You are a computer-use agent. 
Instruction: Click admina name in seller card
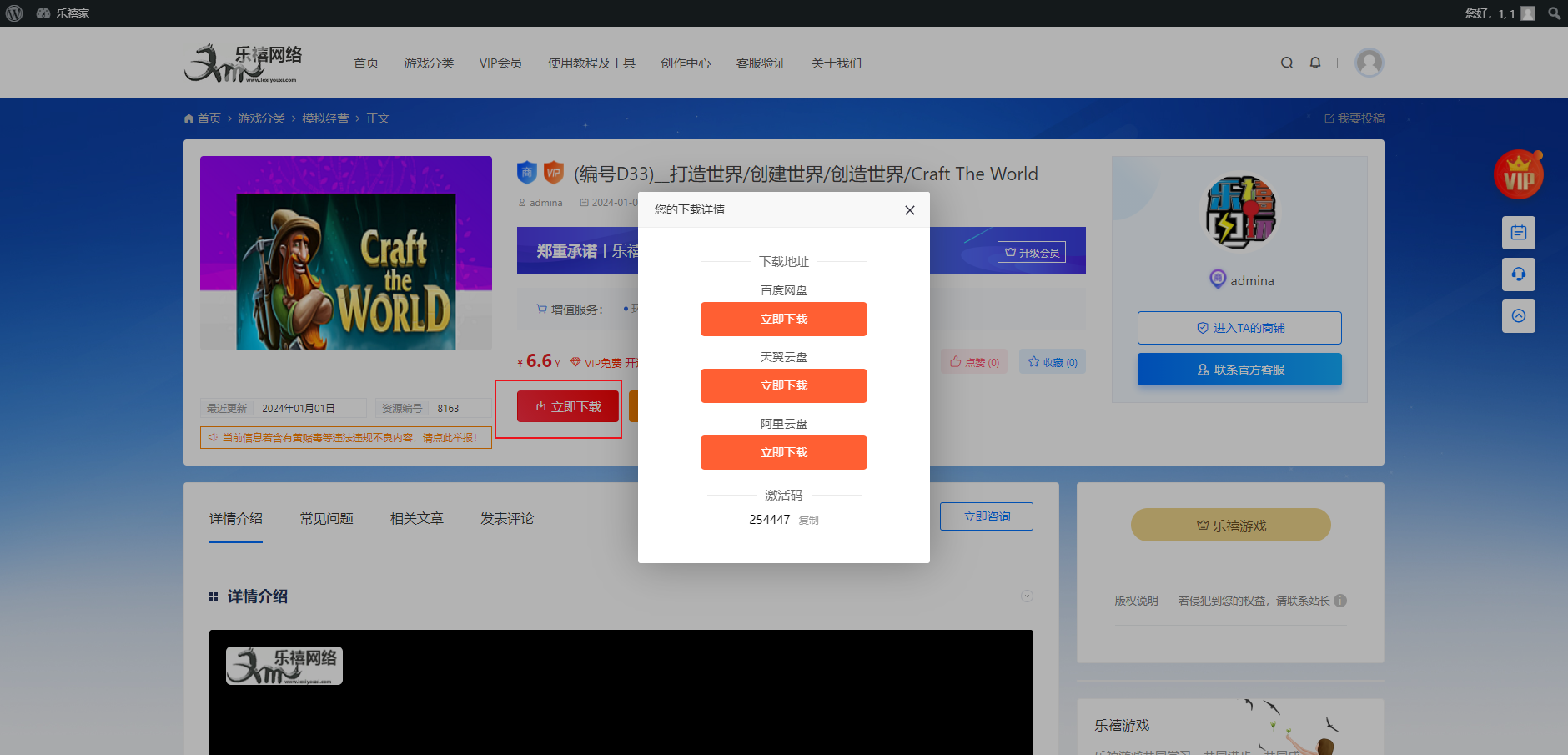[1252, 281]
